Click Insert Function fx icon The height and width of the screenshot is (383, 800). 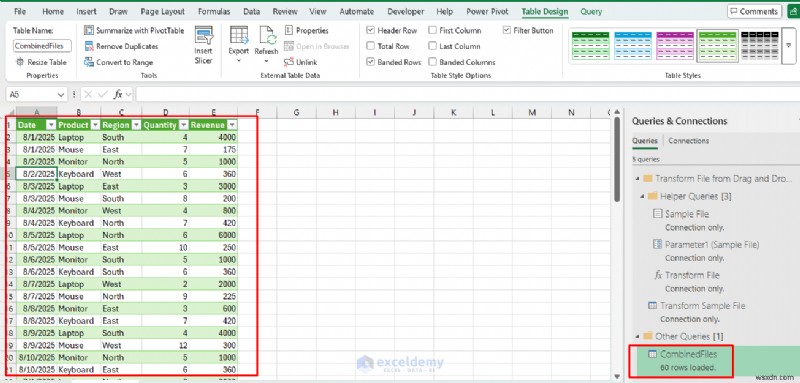tap(118, 94)
